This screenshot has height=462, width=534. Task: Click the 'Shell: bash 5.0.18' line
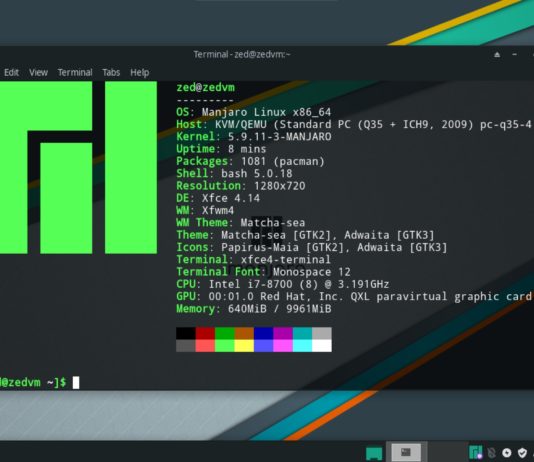pyautogui.click(x=234, y=173)
